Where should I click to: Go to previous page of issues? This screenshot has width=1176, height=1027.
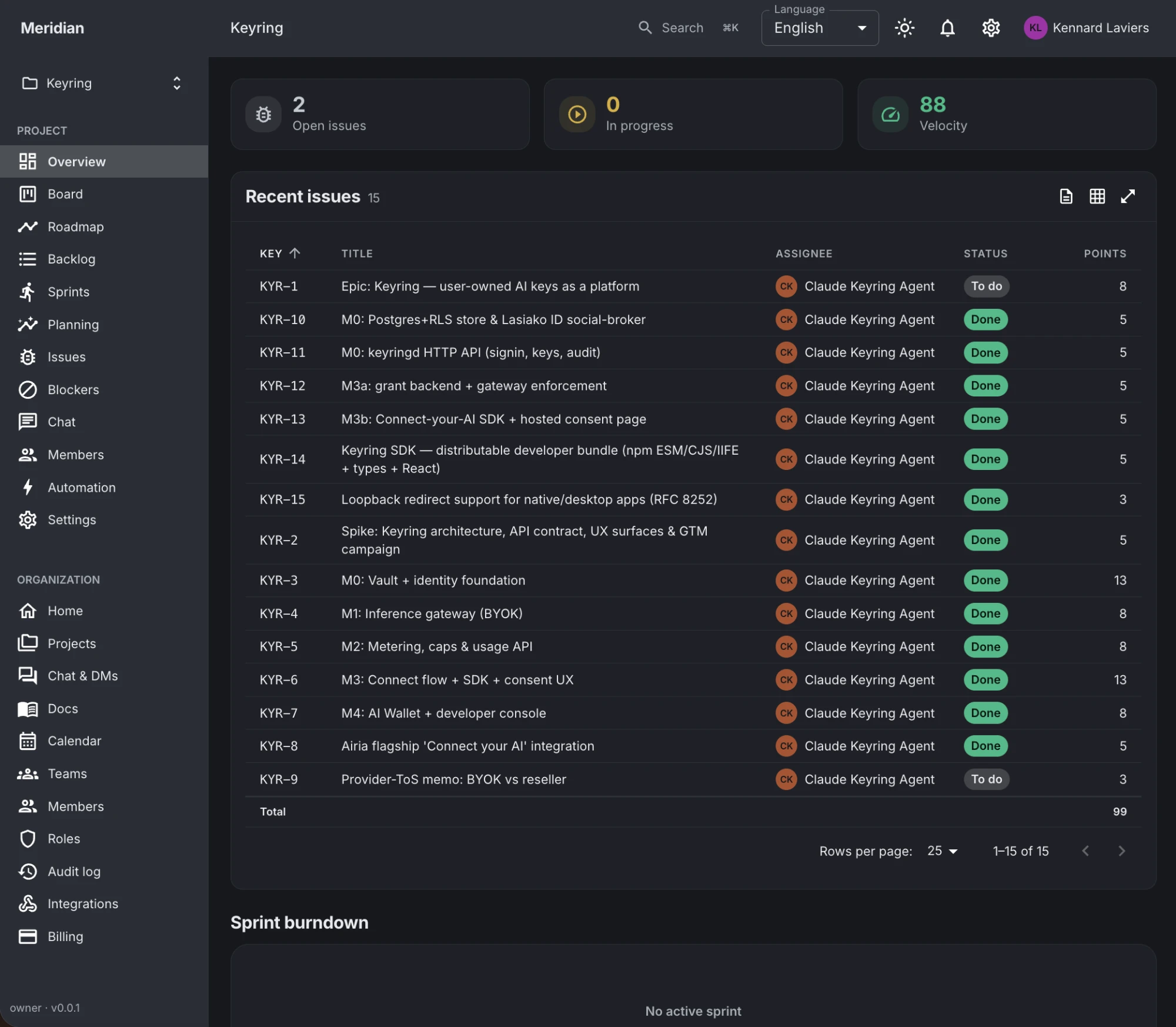(x=1085, y=851)
